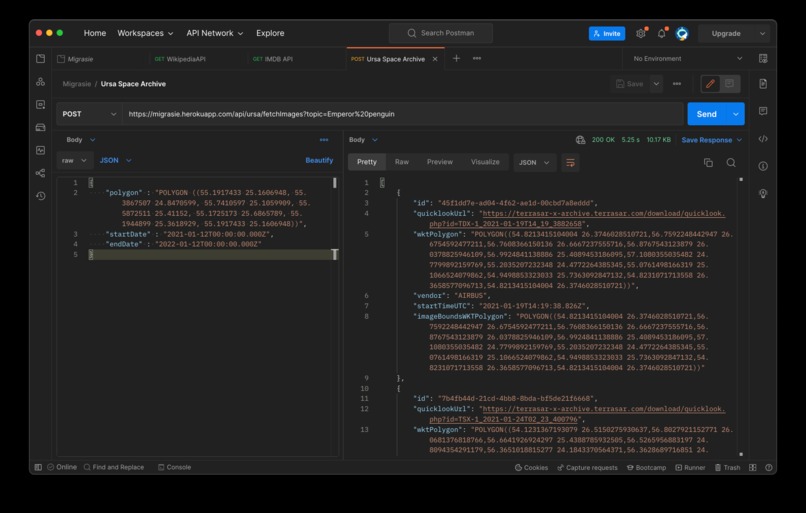The image size is (806, 513).
Task: Open the POST method dropdown
Action: click(89, 114)
